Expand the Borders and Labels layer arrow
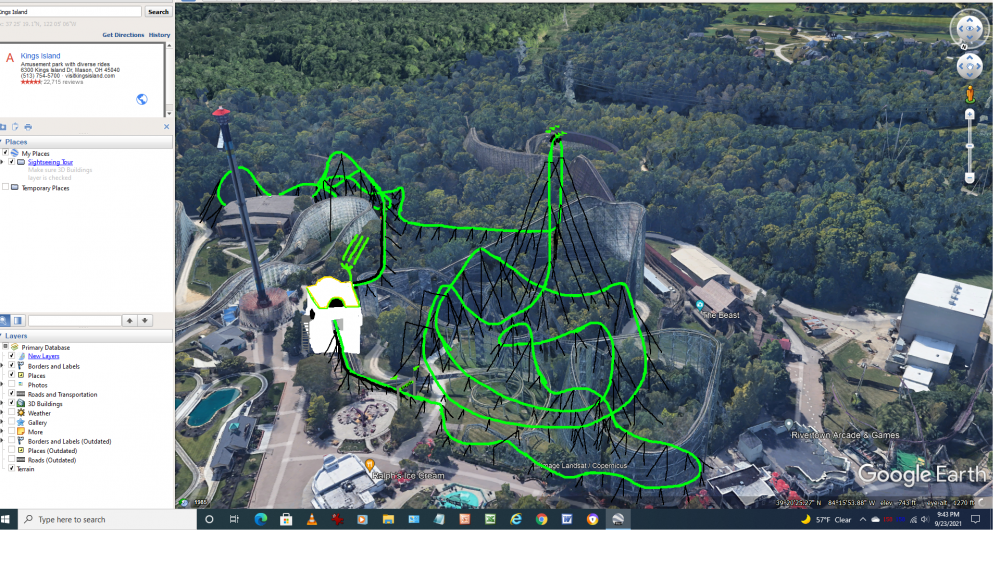Image resolution: width=1000 pixels, height=563 pixels. [x=2, y=366]
